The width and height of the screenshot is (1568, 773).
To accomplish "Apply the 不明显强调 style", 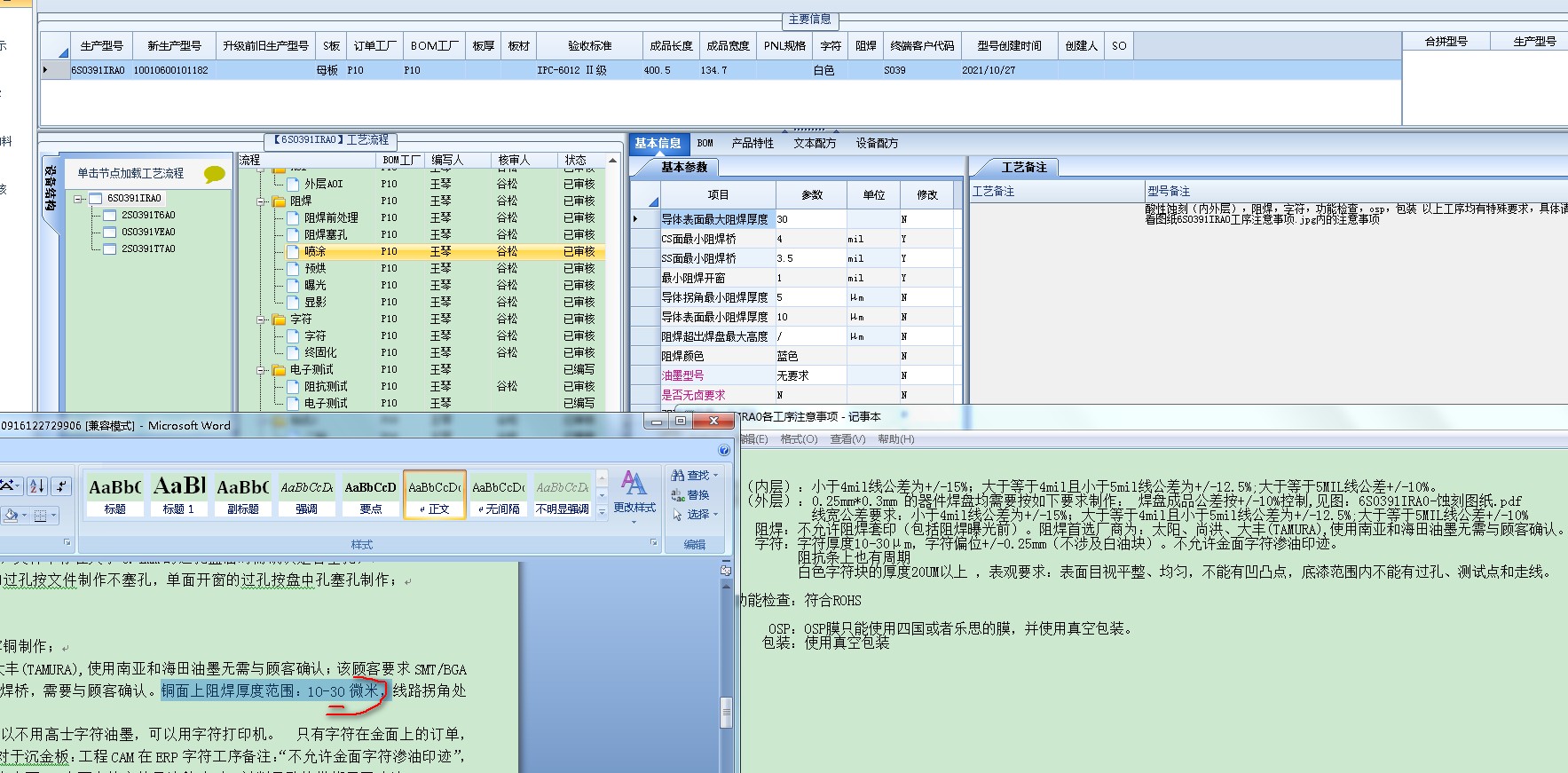I will tap(562, 493).
